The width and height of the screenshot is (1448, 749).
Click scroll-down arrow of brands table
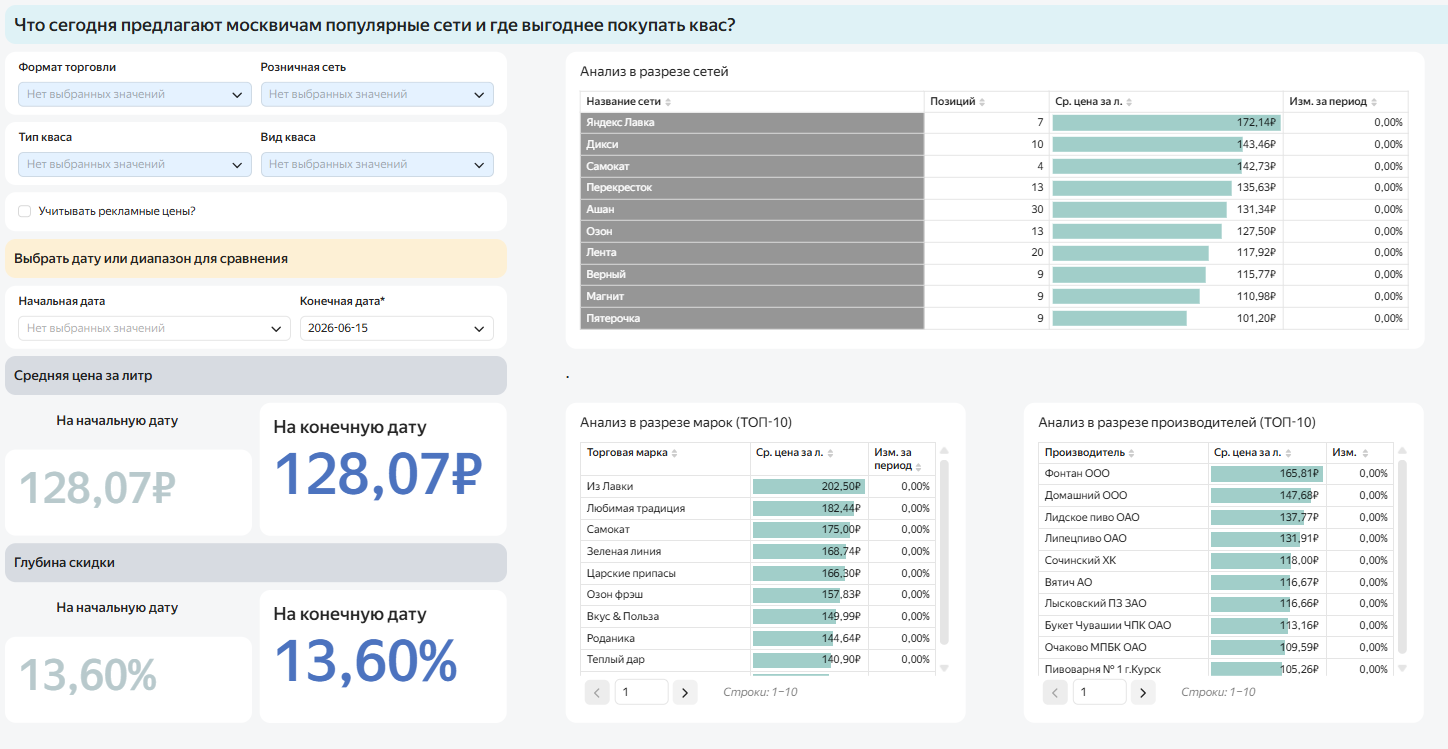[x=944, y=668]
